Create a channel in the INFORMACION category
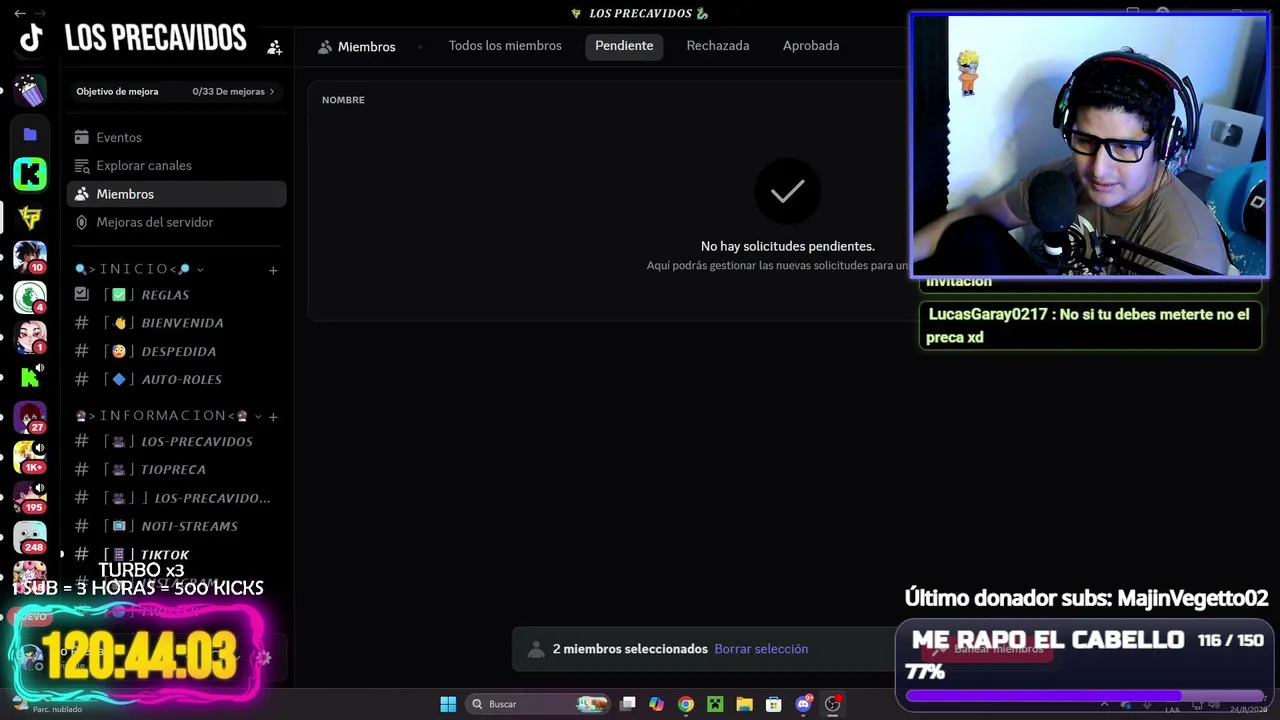 point(273,416)
